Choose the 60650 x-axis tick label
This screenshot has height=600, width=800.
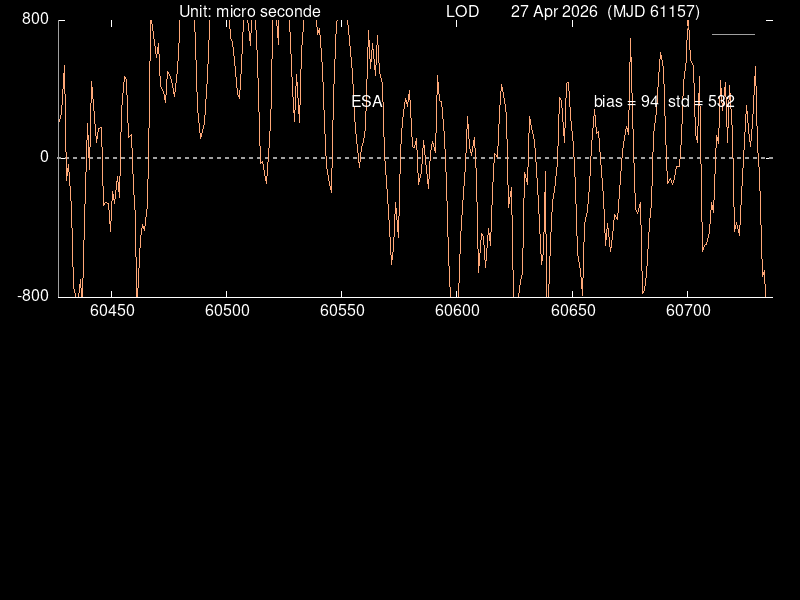(x=572, y=311)
